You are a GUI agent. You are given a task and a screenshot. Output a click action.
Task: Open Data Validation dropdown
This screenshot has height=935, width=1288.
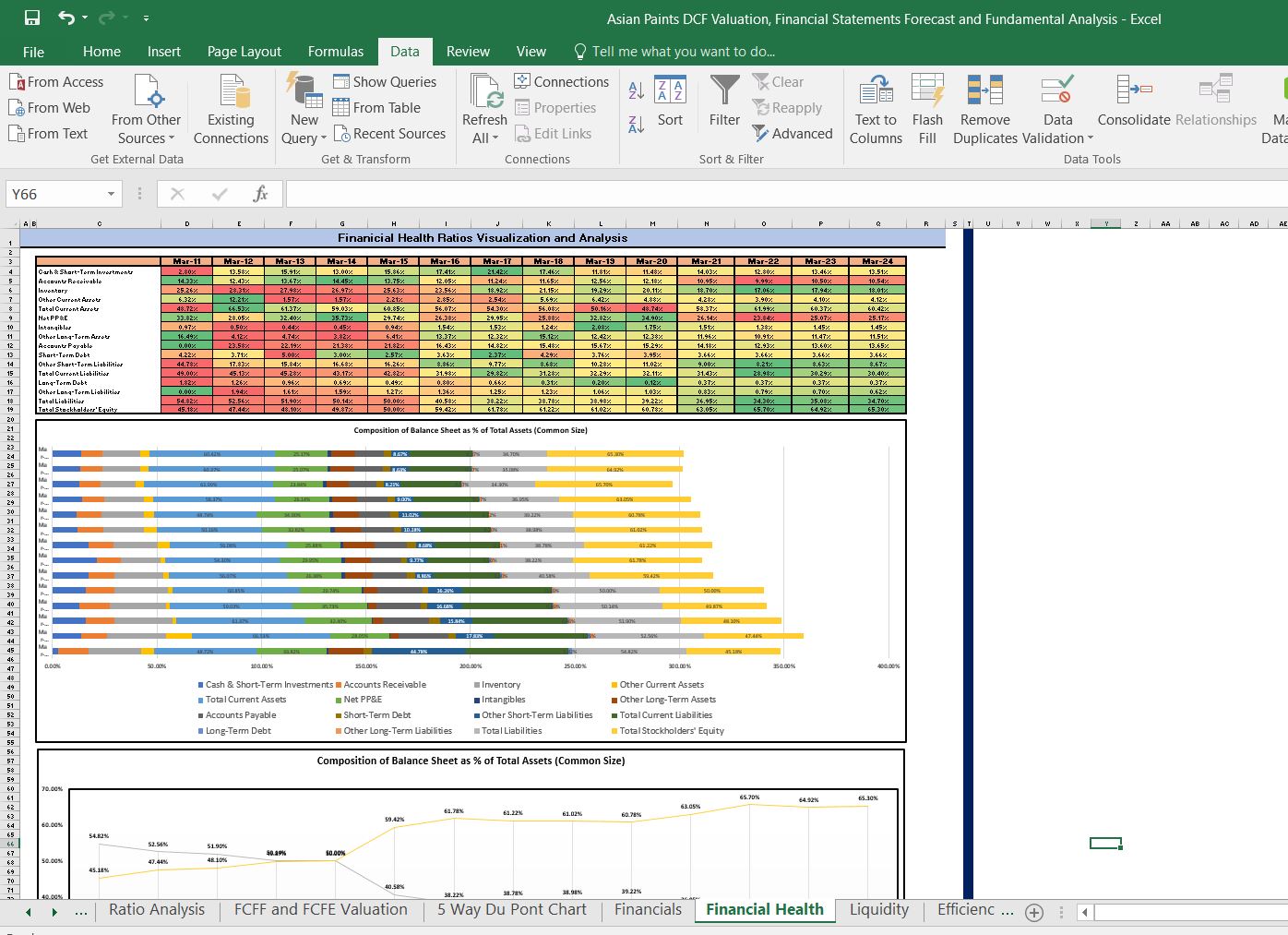pos(1058,109)
